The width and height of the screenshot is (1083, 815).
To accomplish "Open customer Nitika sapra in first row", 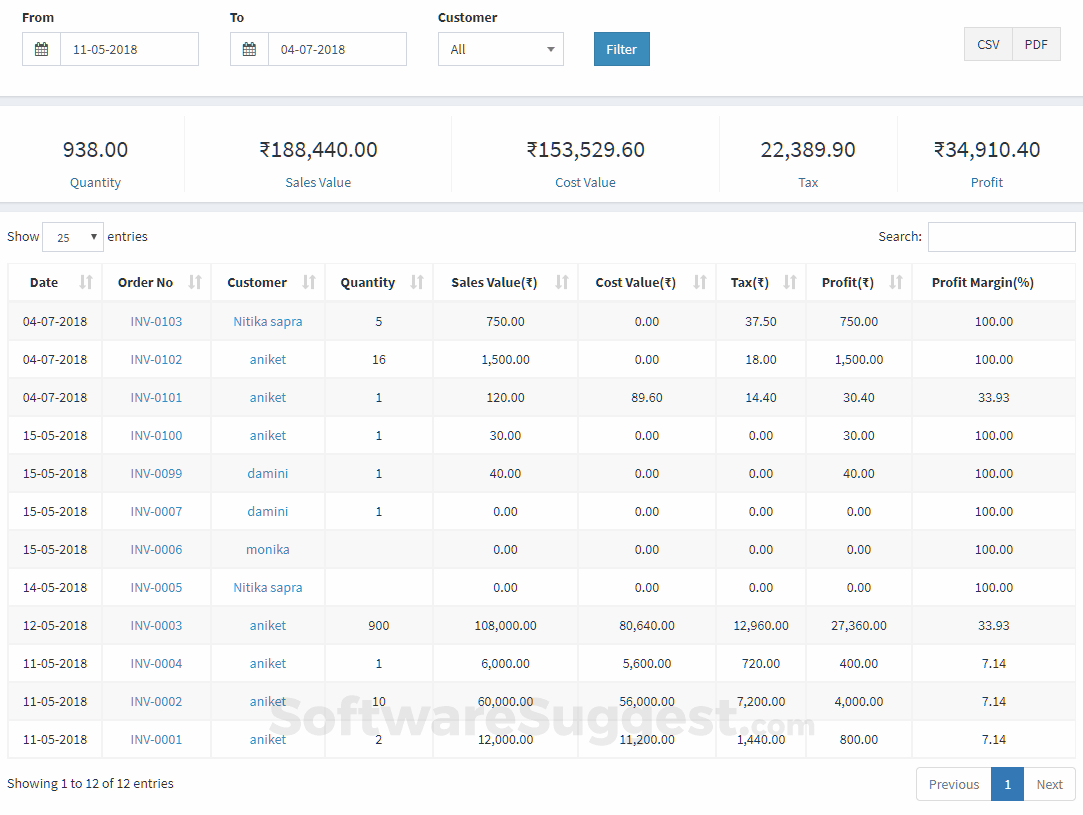I will pyautogui.click(x=268, y=321).
